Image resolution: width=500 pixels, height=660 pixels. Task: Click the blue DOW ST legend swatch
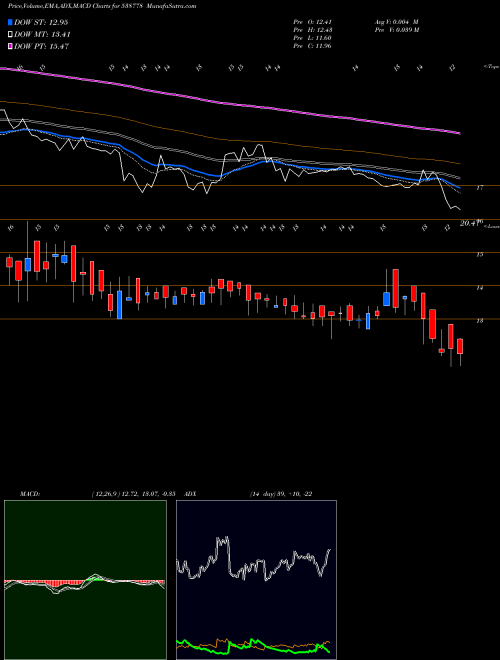(x=10, y=22)
